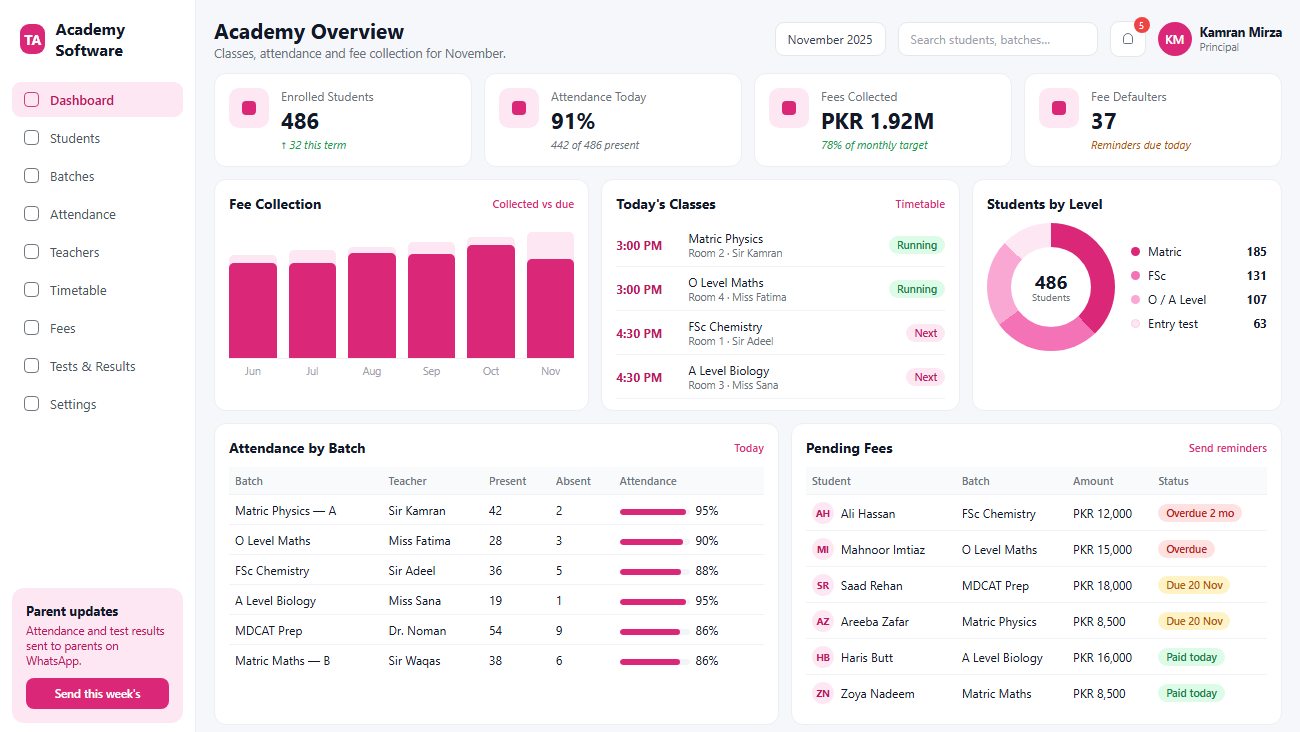Click the Enrolled Students card icon
This screenshot has height=732, width=1300.
249,108
